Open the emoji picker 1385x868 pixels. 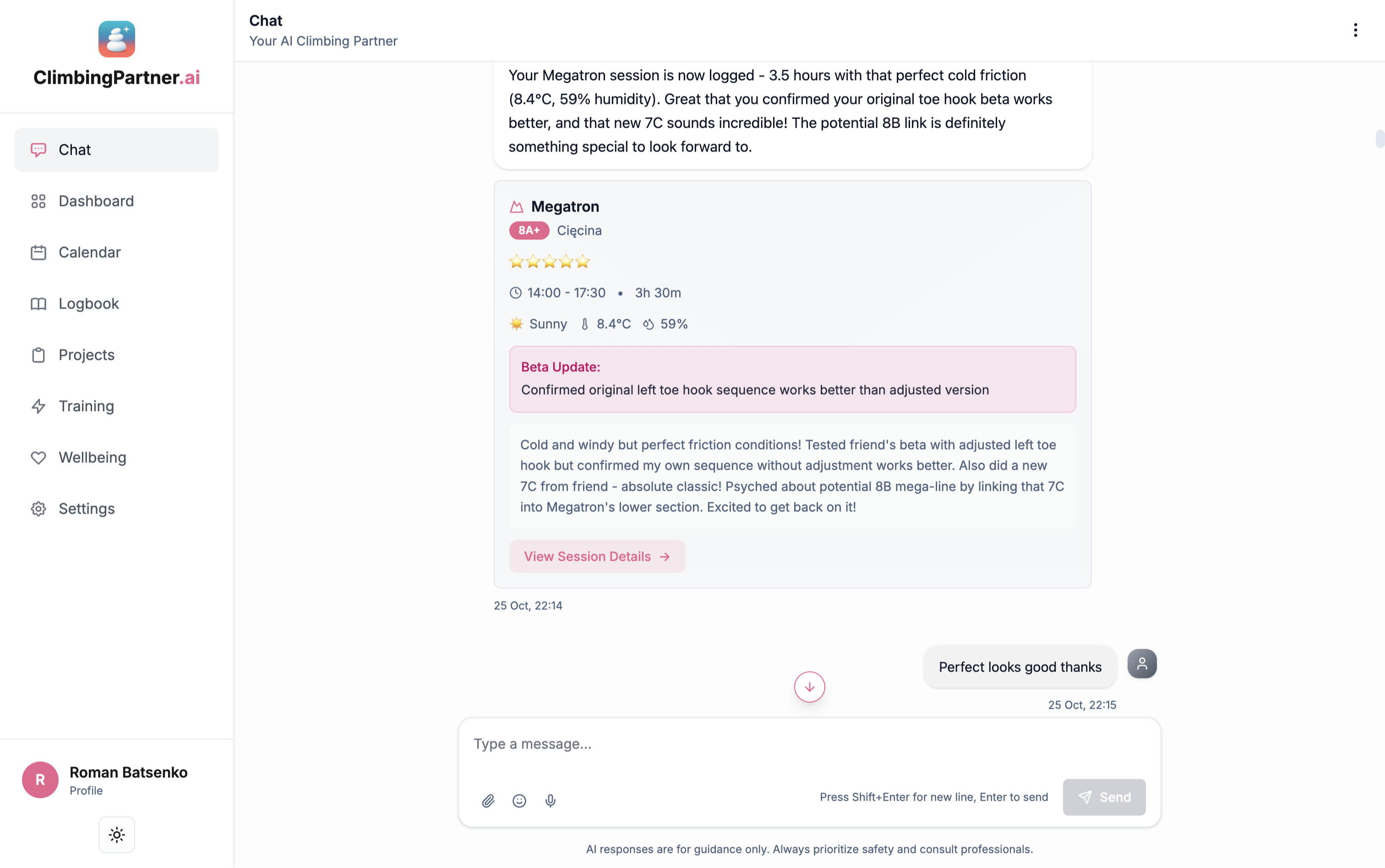tap(519, 800)
